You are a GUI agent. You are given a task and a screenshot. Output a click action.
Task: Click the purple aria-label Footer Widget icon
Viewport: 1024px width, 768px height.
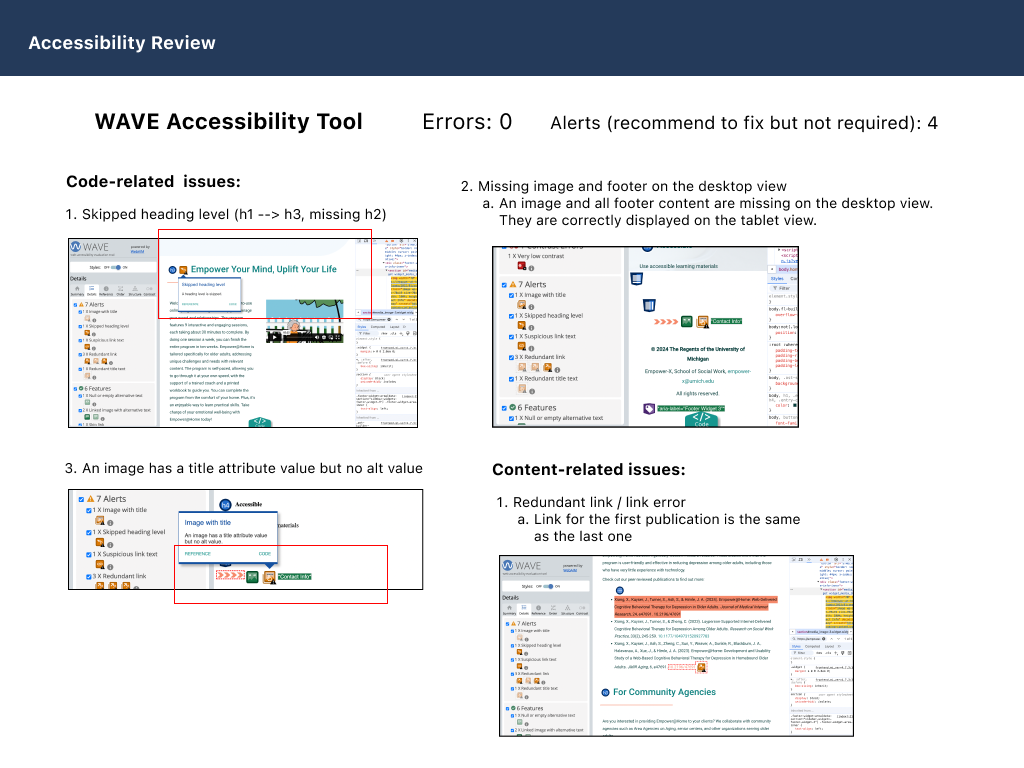pos(649,408)
